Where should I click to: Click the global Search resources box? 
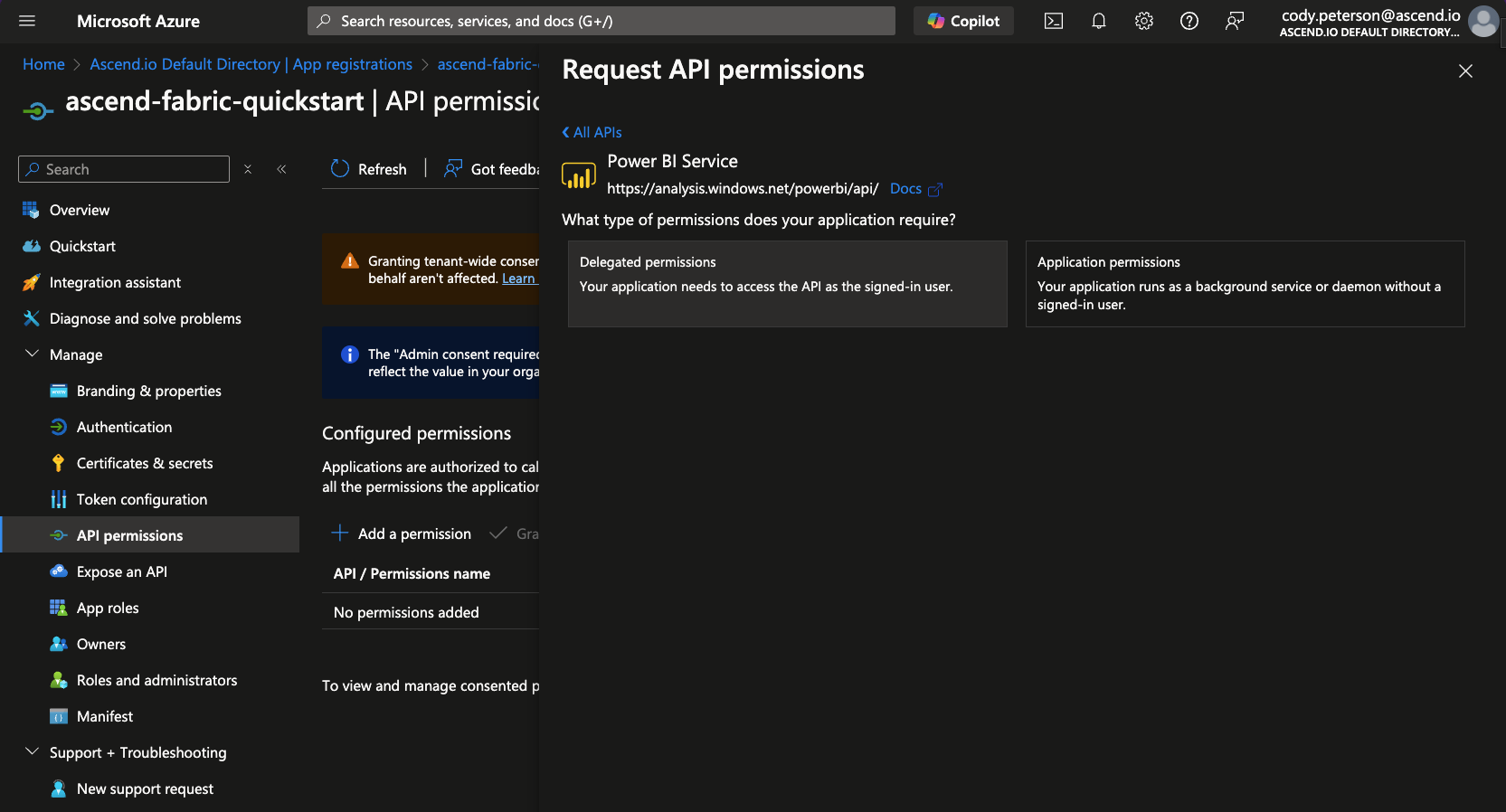coord(601,21)
